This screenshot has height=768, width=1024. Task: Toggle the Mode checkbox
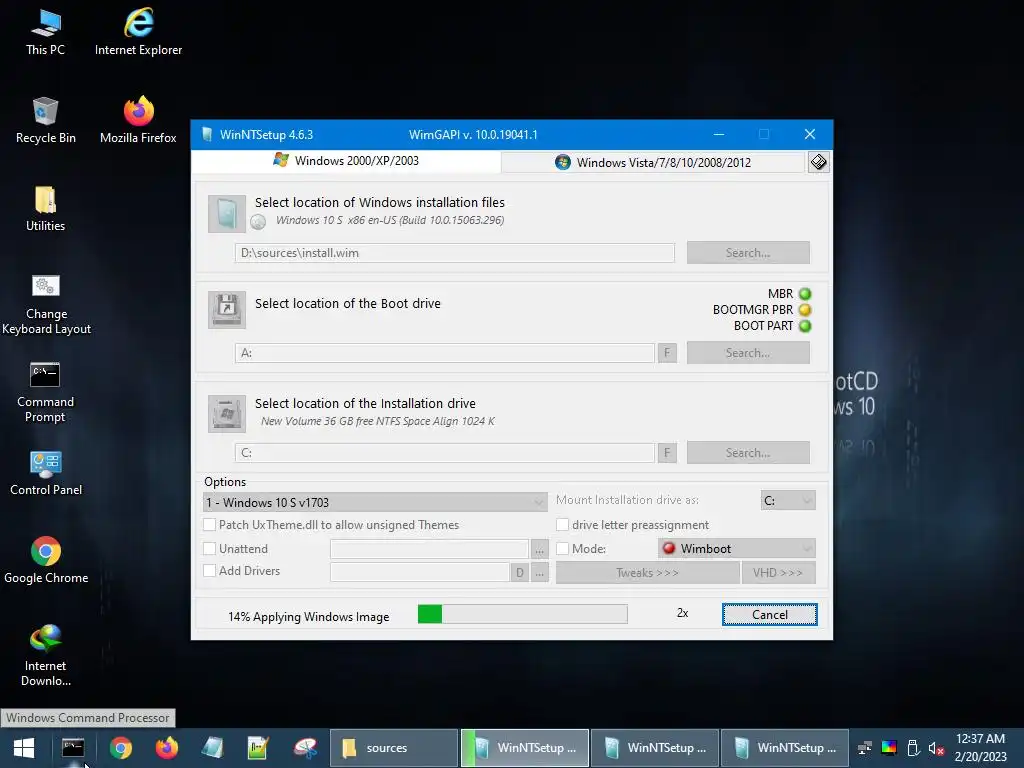coord(562,549)
